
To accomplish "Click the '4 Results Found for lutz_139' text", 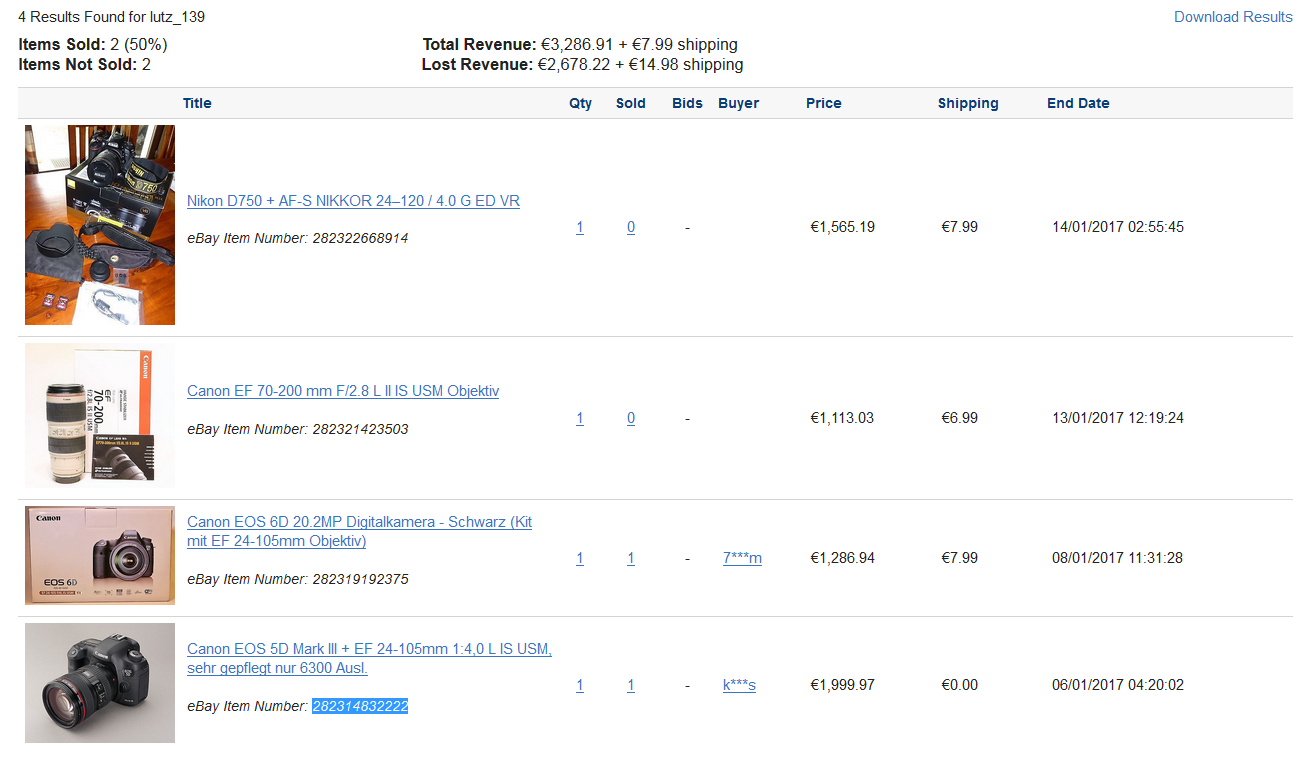I will [x=112, y=17].
